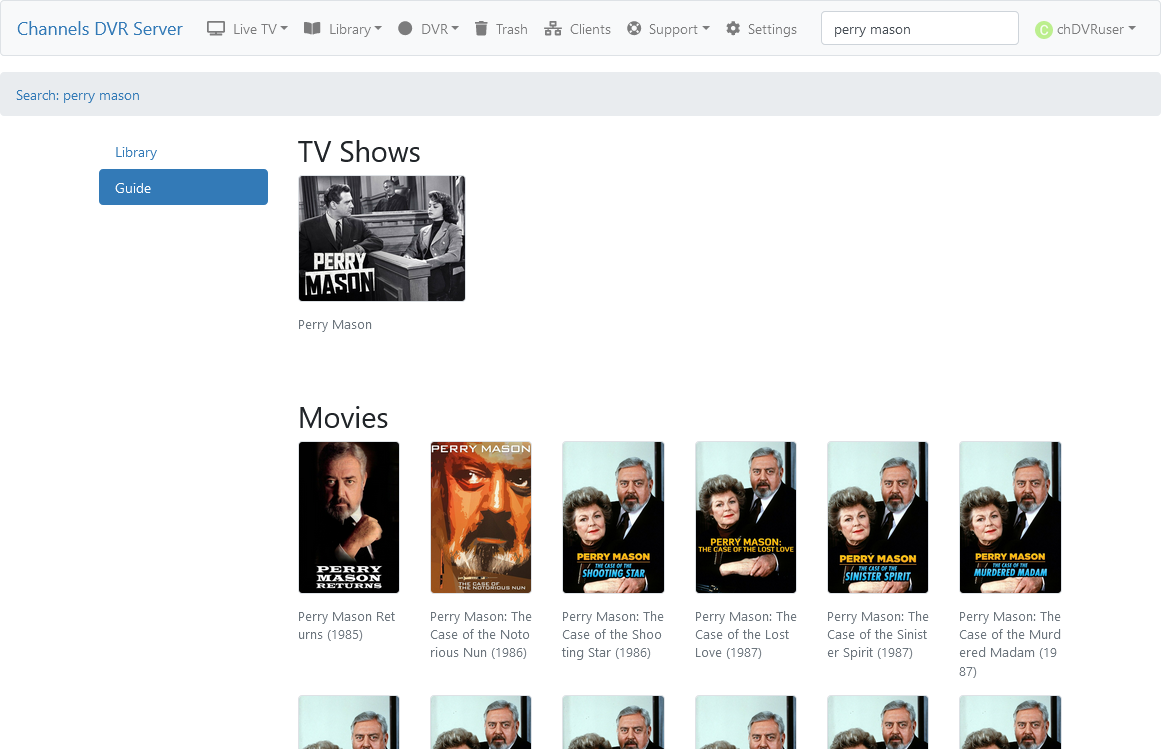Select the Guide sidebar tab
1161x749 pixels.
(x=183, y=187)
